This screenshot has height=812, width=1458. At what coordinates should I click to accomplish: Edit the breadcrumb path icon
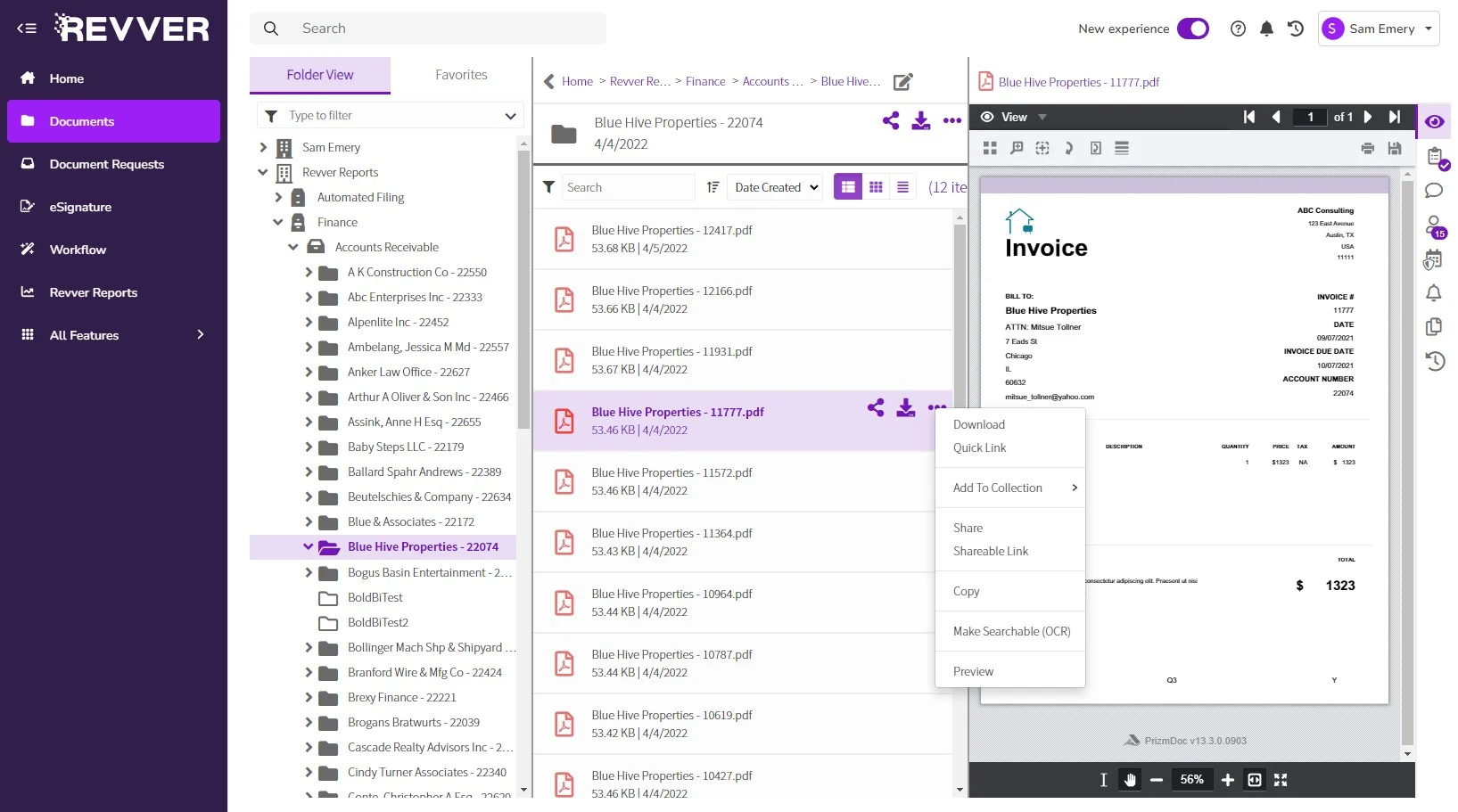(x=903, y=82)
